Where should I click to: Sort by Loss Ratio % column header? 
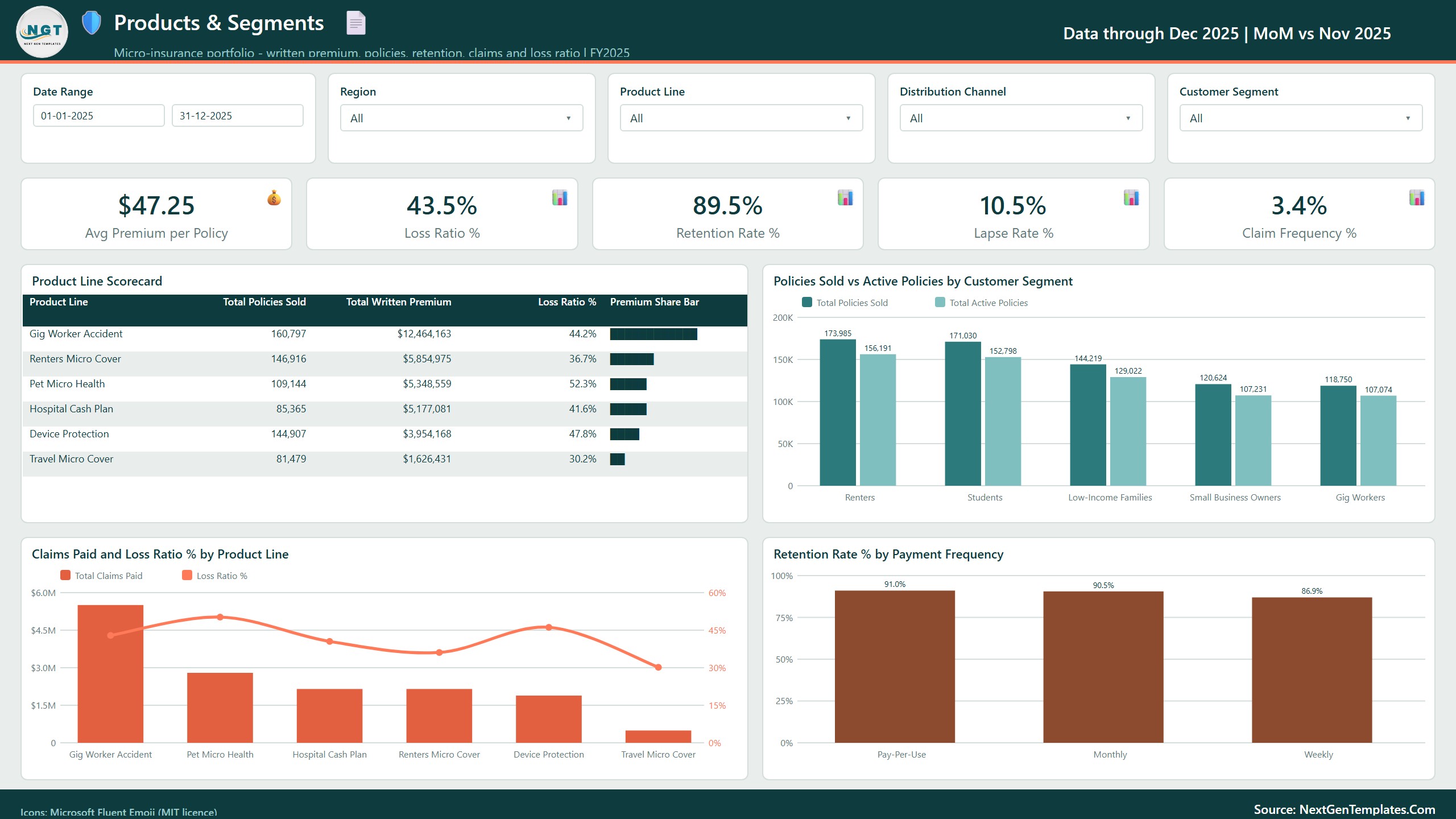coord(567,302)
